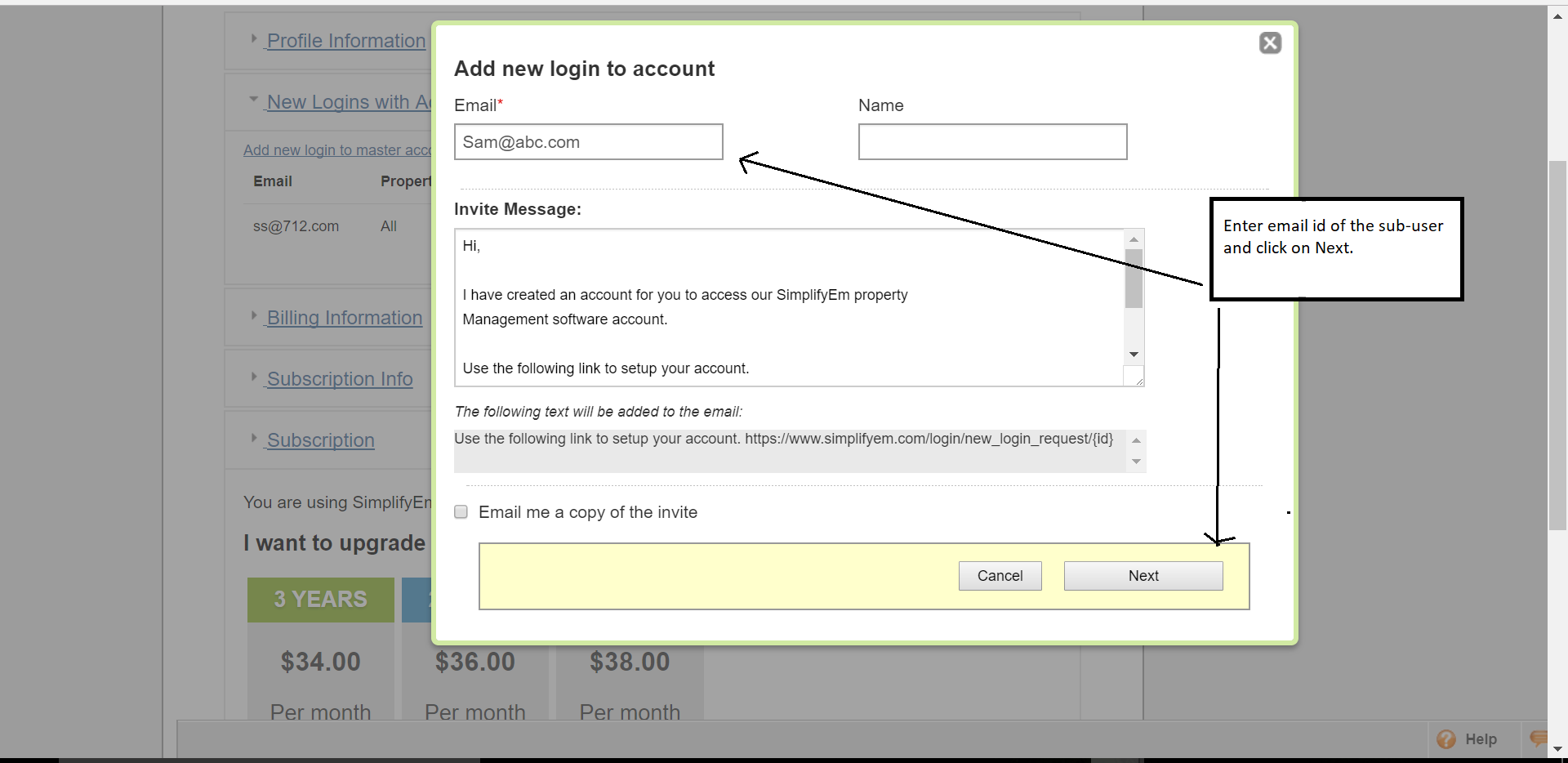Expand Profile Information triangle

pos(254,38)
